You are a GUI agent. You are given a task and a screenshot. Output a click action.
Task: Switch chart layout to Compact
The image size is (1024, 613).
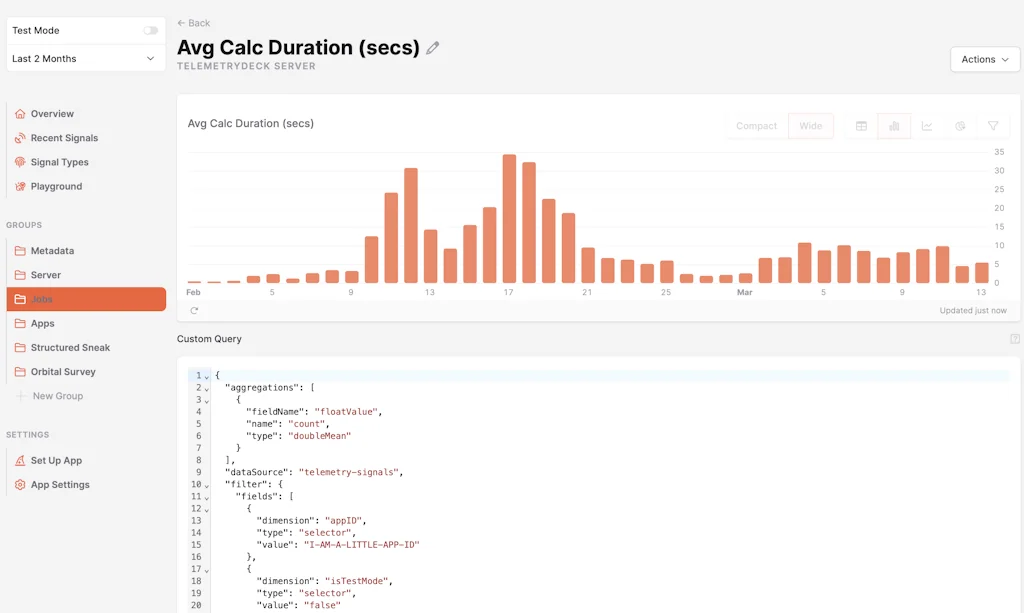pyautogui.click(x=756, y=126)
